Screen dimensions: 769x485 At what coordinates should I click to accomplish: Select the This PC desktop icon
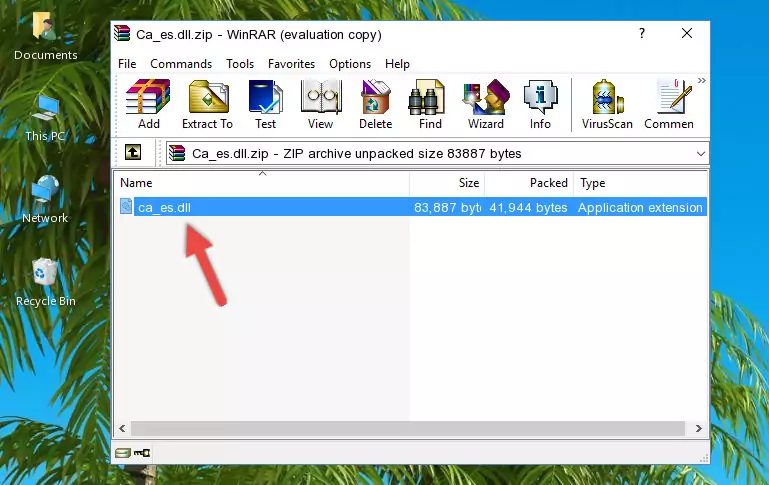pyautogui.click(x=45, y=118)
